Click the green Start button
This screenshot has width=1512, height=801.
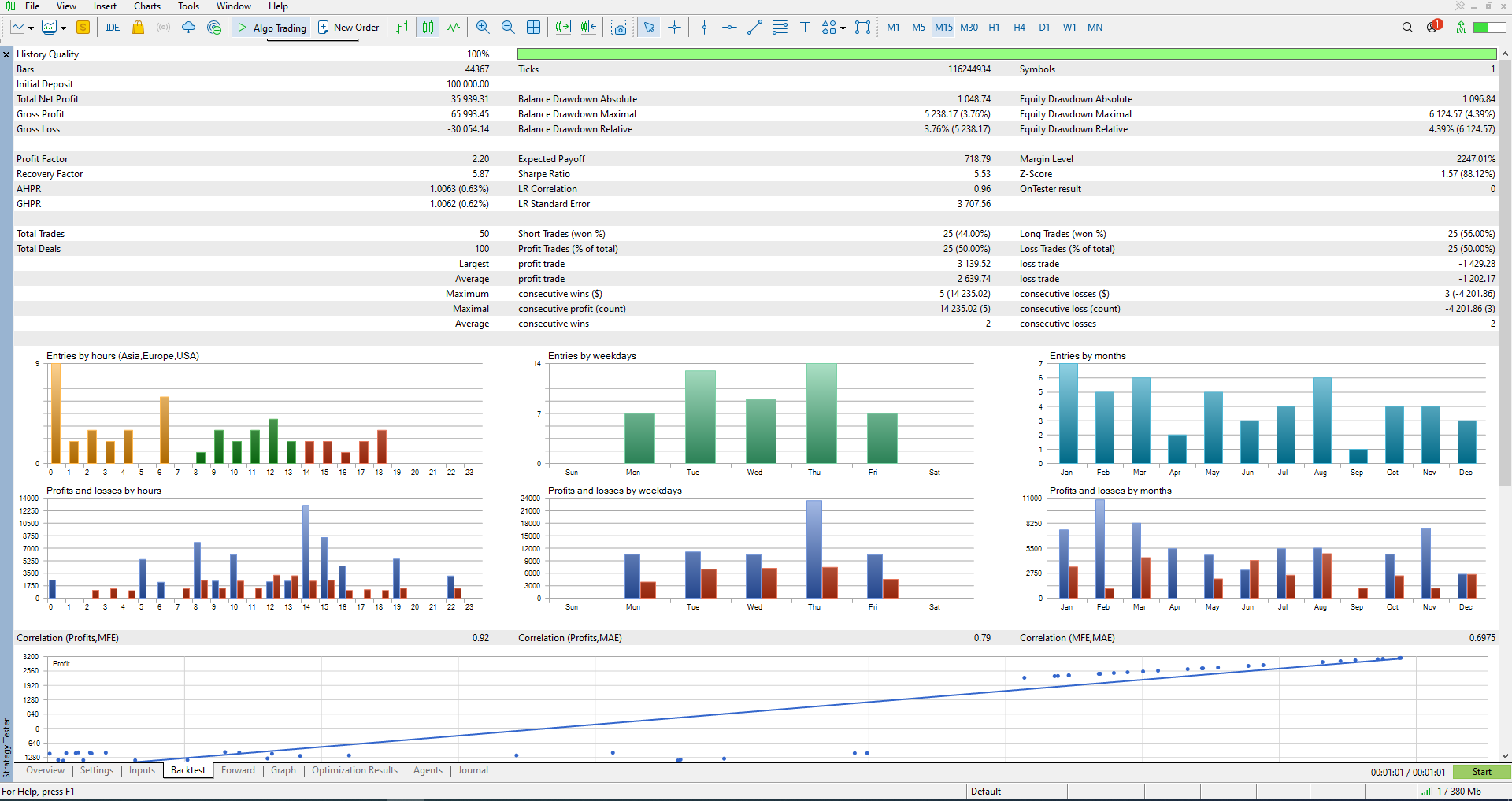1481,772
